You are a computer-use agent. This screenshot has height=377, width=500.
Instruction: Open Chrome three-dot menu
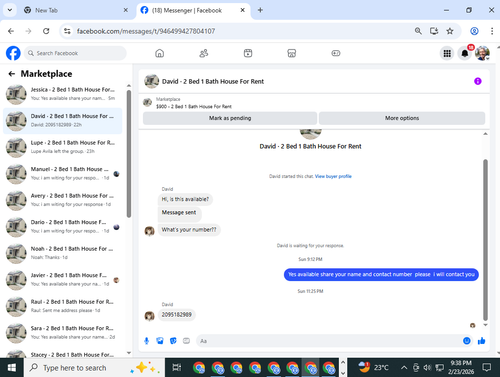tap(492, 31)
